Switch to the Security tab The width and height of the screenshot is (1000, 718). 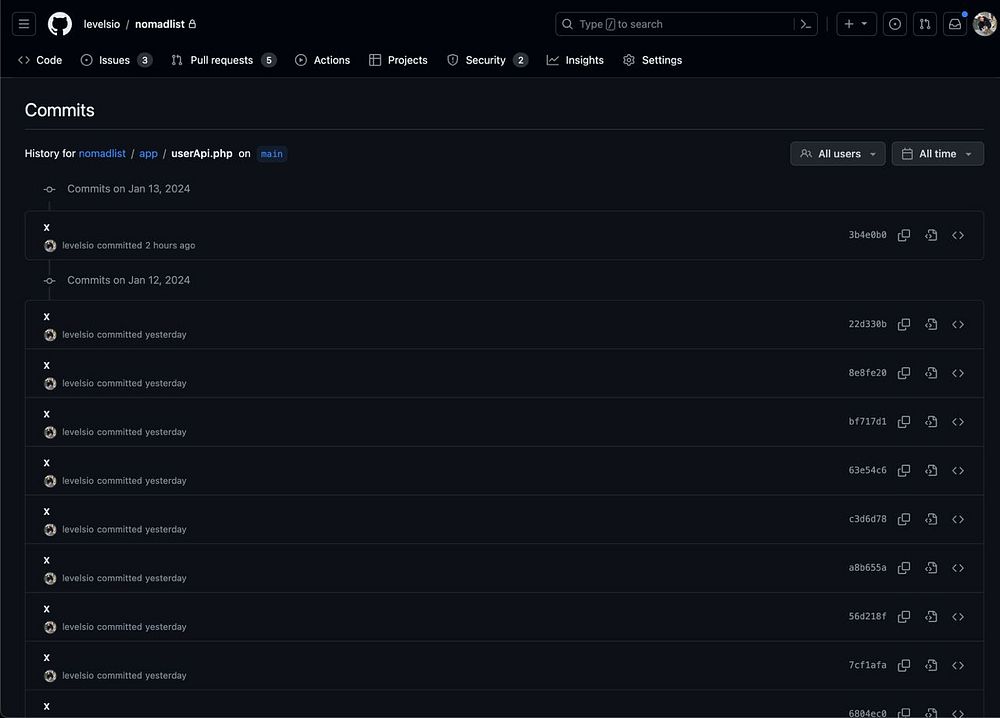[x=488, y=60]
